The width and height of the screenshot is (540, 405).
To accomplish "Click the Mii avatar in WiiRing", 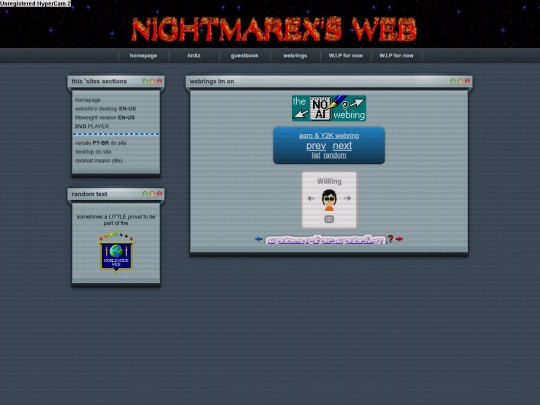I will (329, 200).
